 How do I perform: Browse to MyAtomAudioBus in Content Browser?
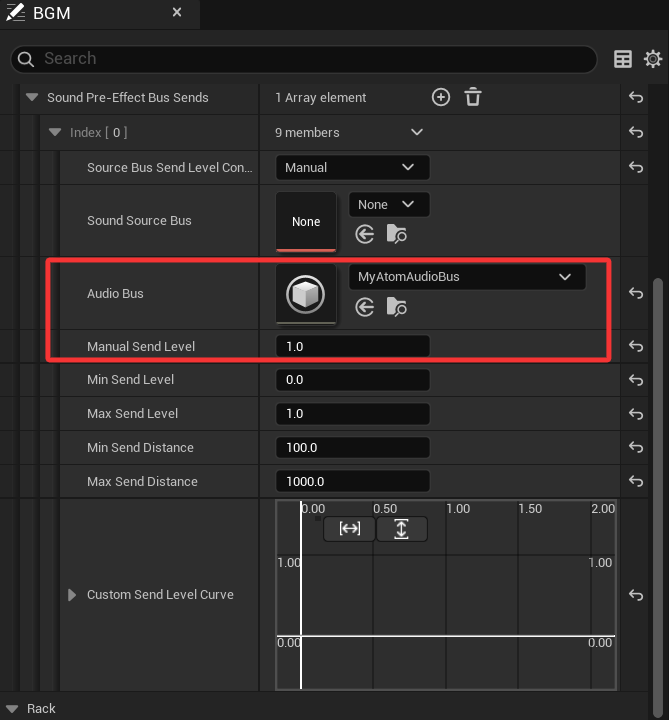pyautogui.click(x=396, y=307)
